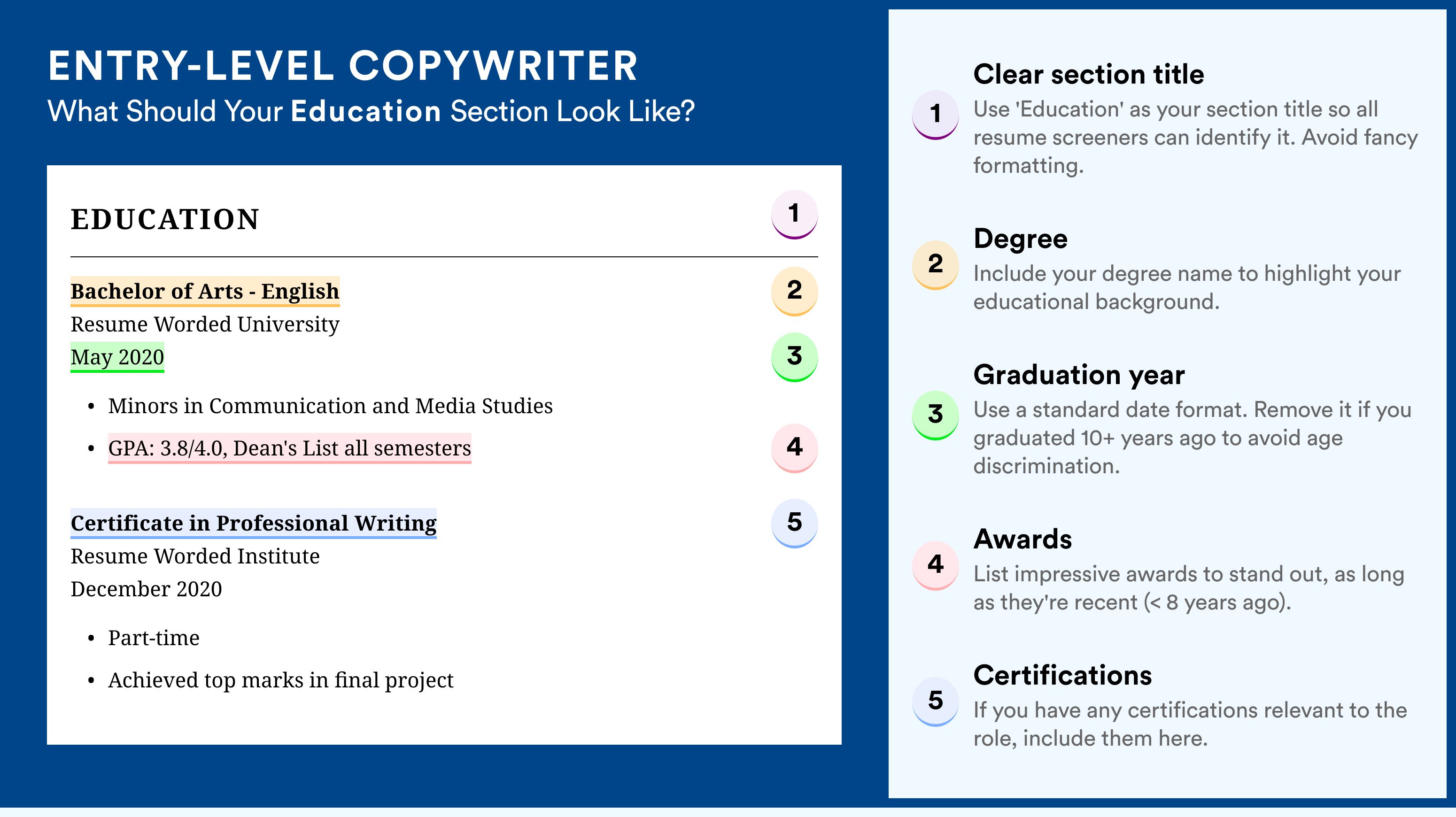Click the badge 2 next to Degree tip
Screen dimensions: 1456x817
935,265
